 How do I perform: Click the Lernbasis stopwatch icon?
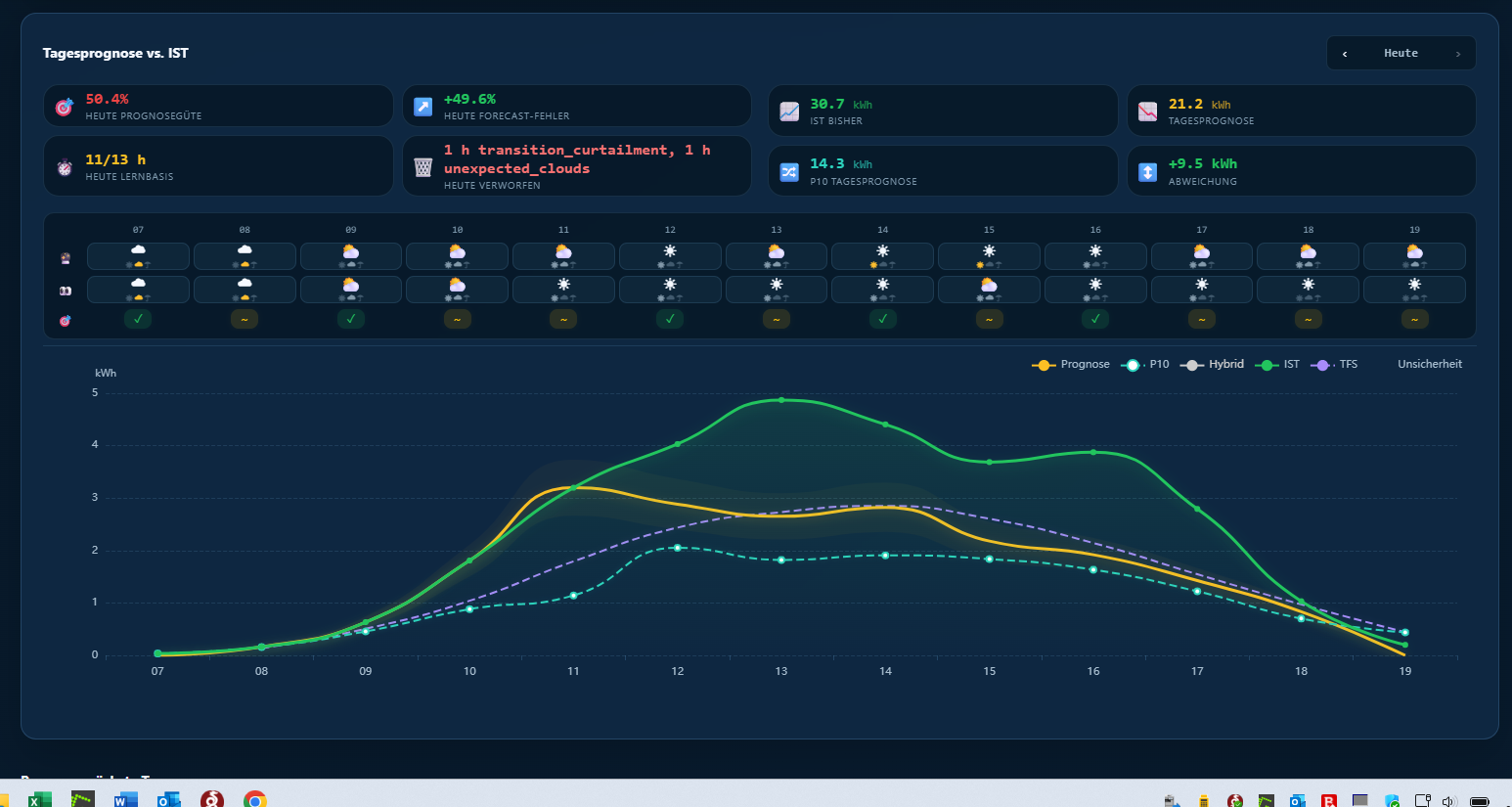[x=65, y=167]
